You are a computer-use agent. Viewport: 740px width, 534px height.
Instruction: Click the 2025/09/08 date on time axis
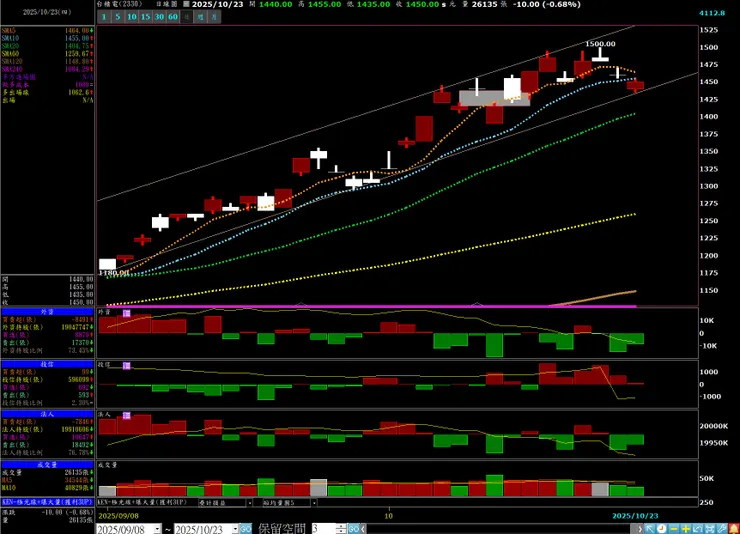118,516
